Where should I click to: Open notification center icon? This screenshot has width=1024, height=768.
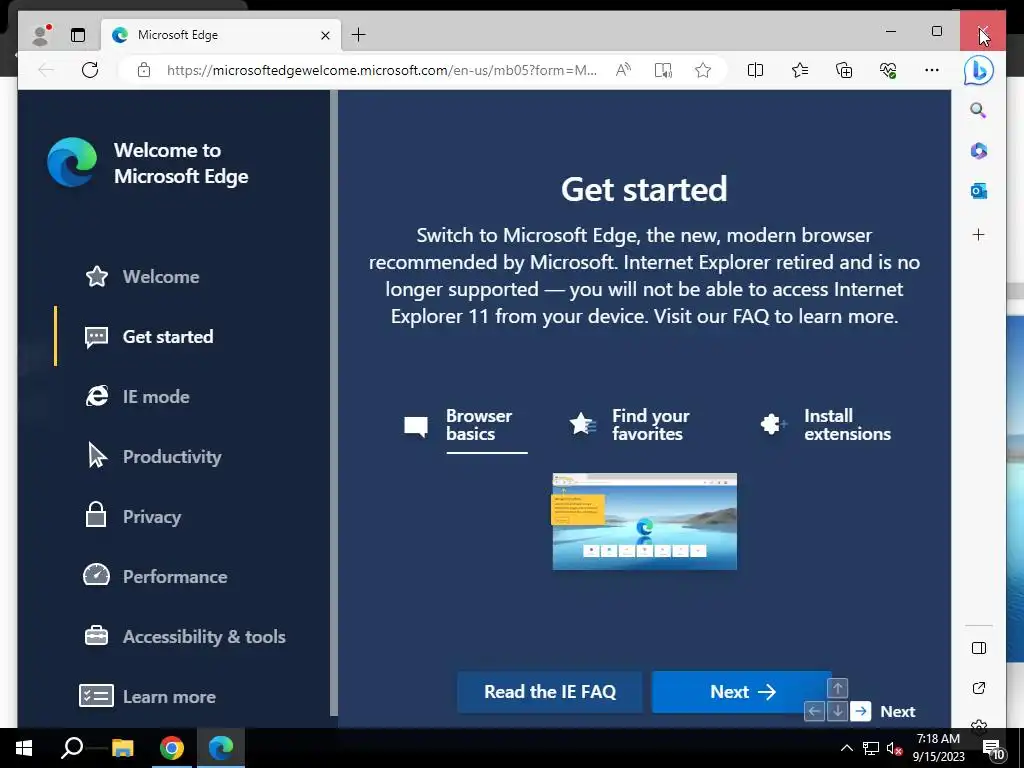[993, 748]
